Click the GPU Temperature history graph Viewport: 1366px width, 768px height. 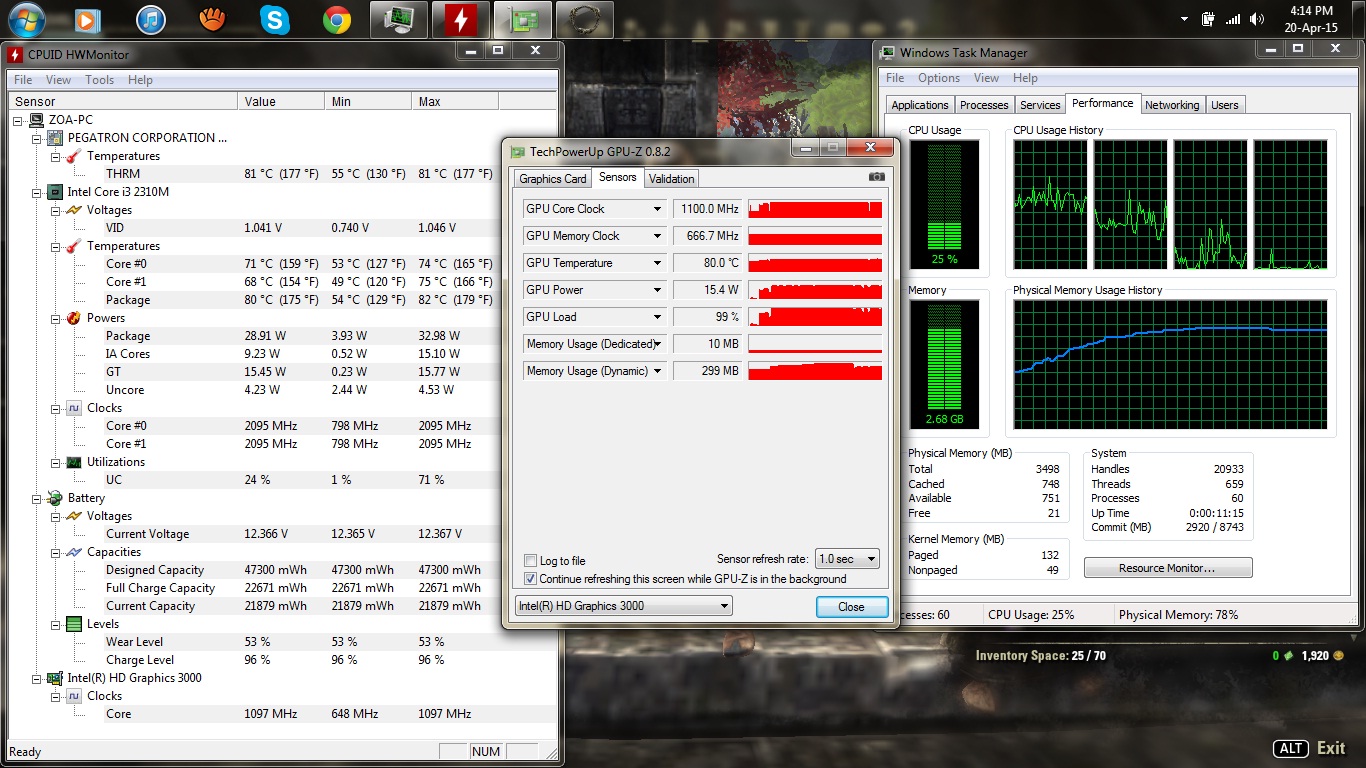tap(815, 263)
